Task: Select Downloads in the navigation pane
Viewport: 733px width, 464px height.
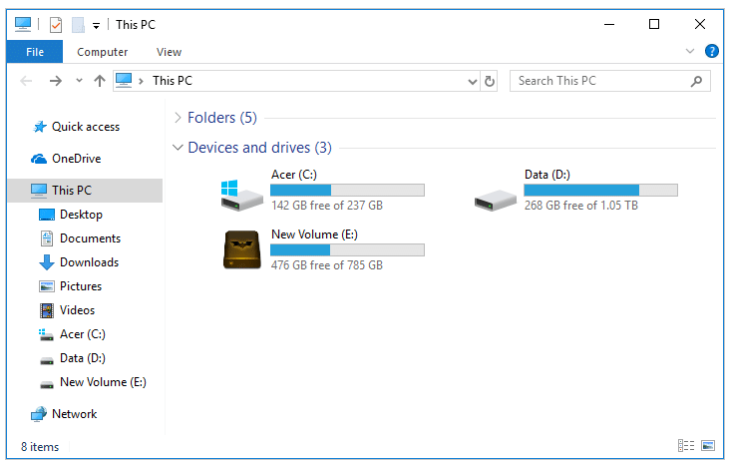Action: click(89, 262)
